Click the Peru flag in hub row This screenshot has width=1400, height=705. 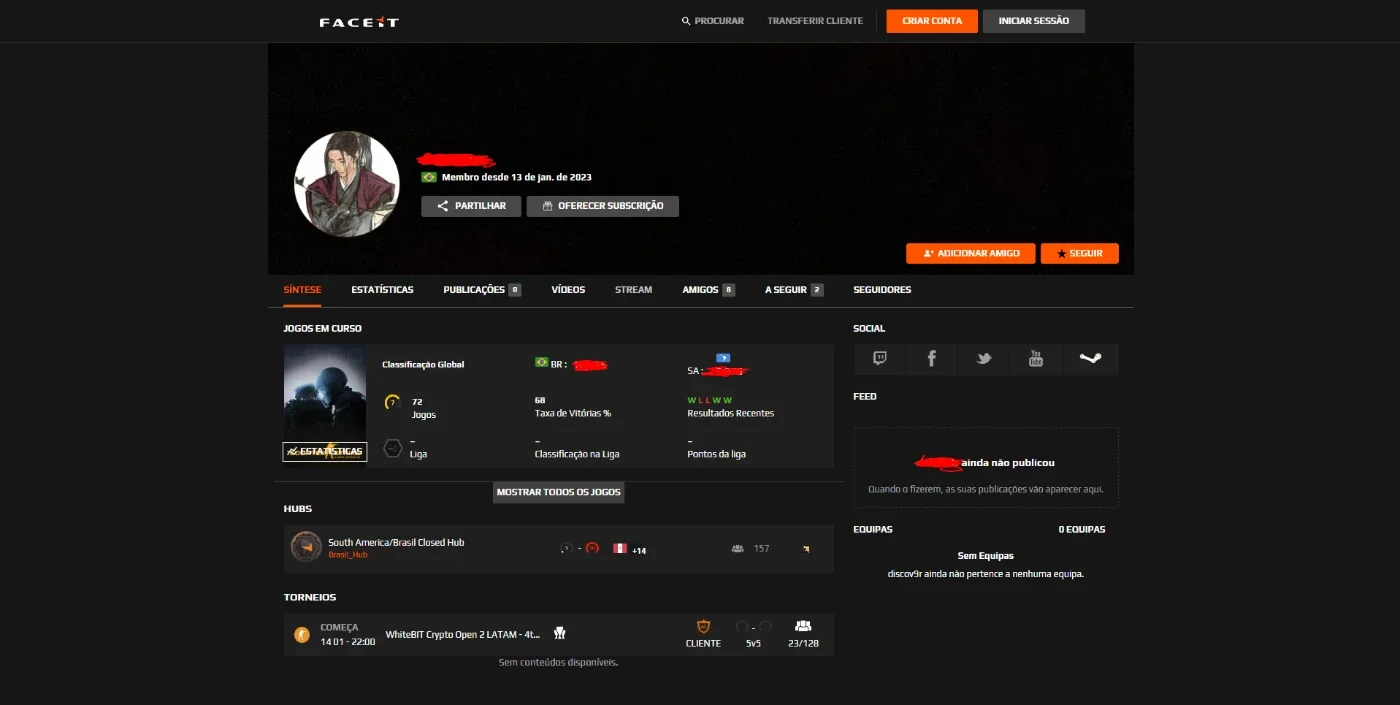620,549
